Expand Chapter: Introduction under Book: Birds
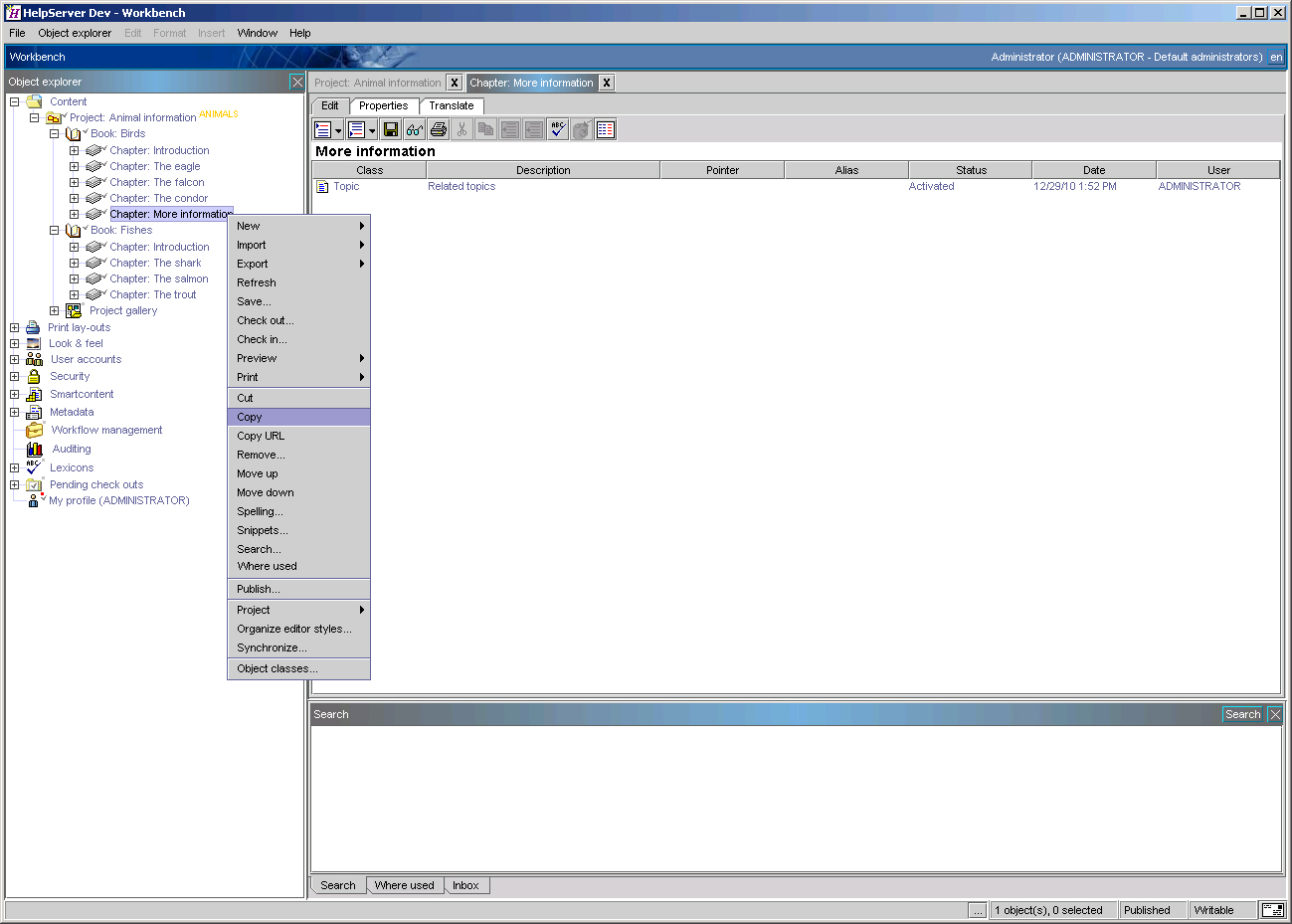Image resolution: width=1292 pixels, height=924 pixels. 74,150
